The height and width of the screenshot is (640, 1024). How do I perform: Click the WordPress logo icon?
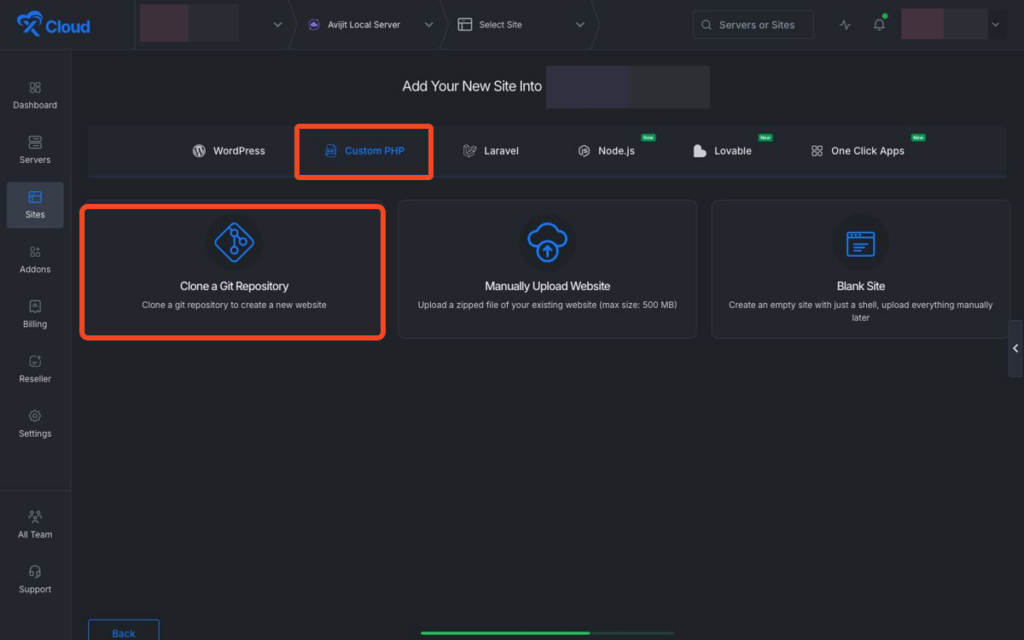tap(199, 151)
